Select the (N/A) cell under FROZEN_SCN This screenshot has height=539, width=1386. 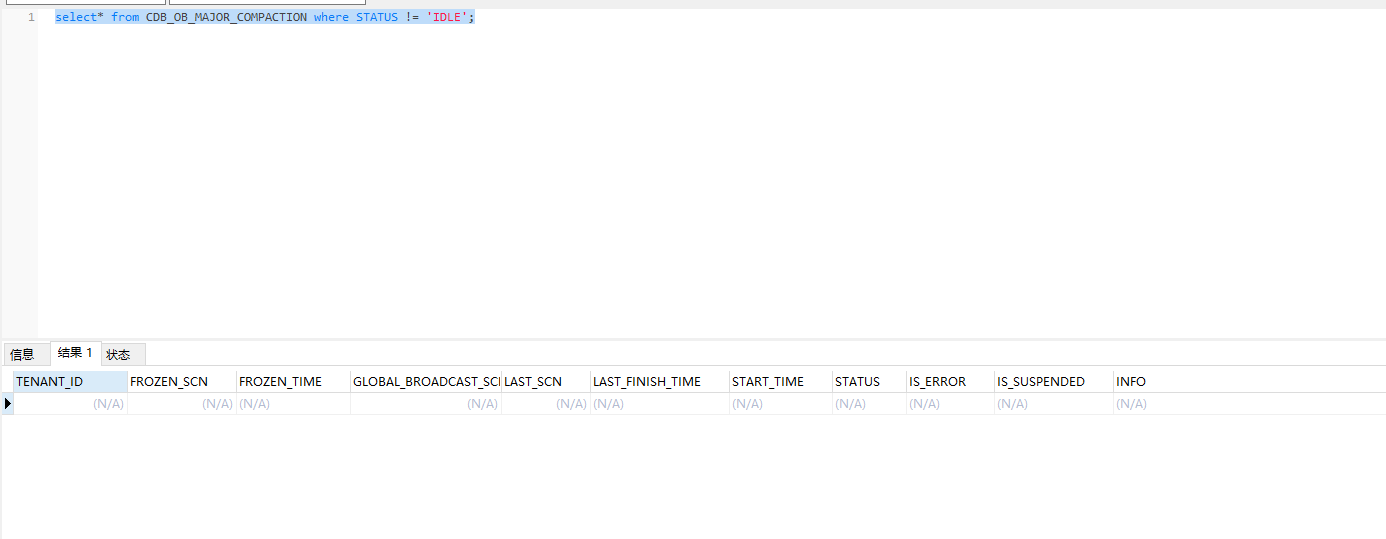point(182,404)
